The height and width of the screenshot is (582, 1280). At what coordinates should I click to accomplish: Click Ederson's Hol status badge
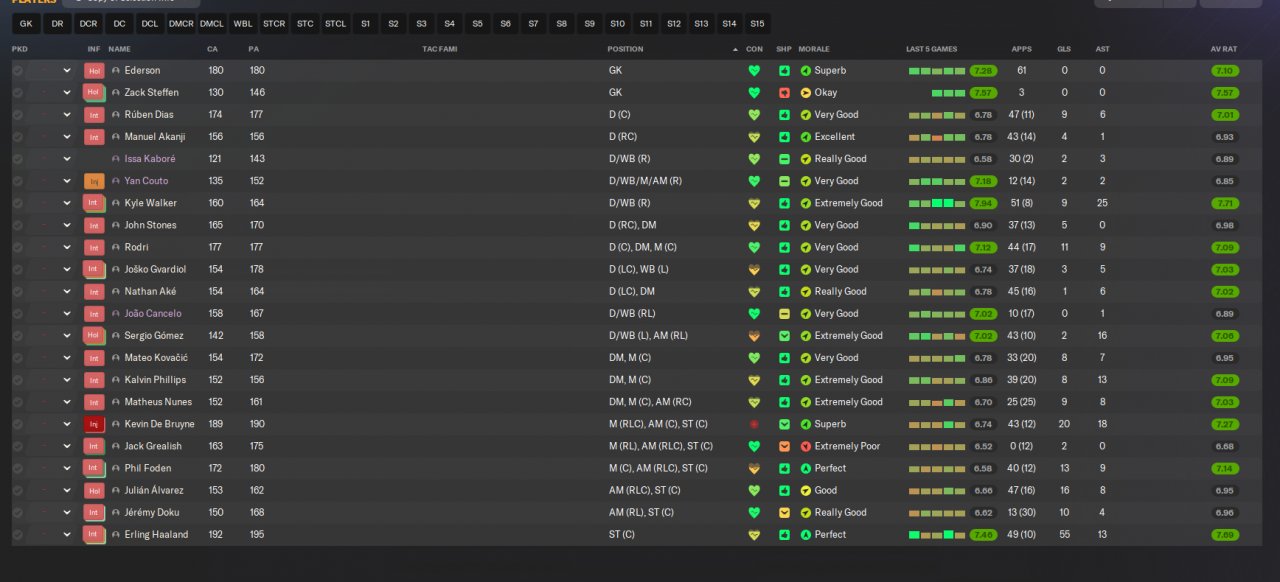pos(94,71)
